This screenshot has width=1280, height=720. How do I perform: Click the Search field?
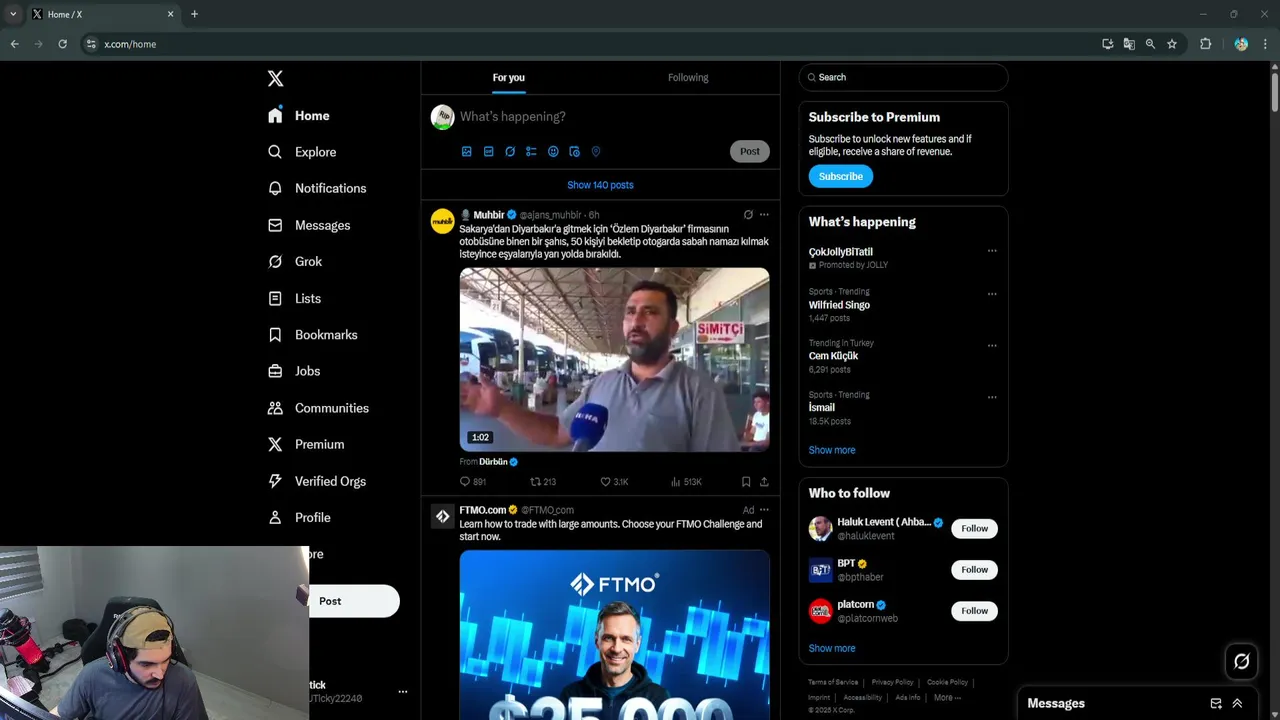(903, 77)
